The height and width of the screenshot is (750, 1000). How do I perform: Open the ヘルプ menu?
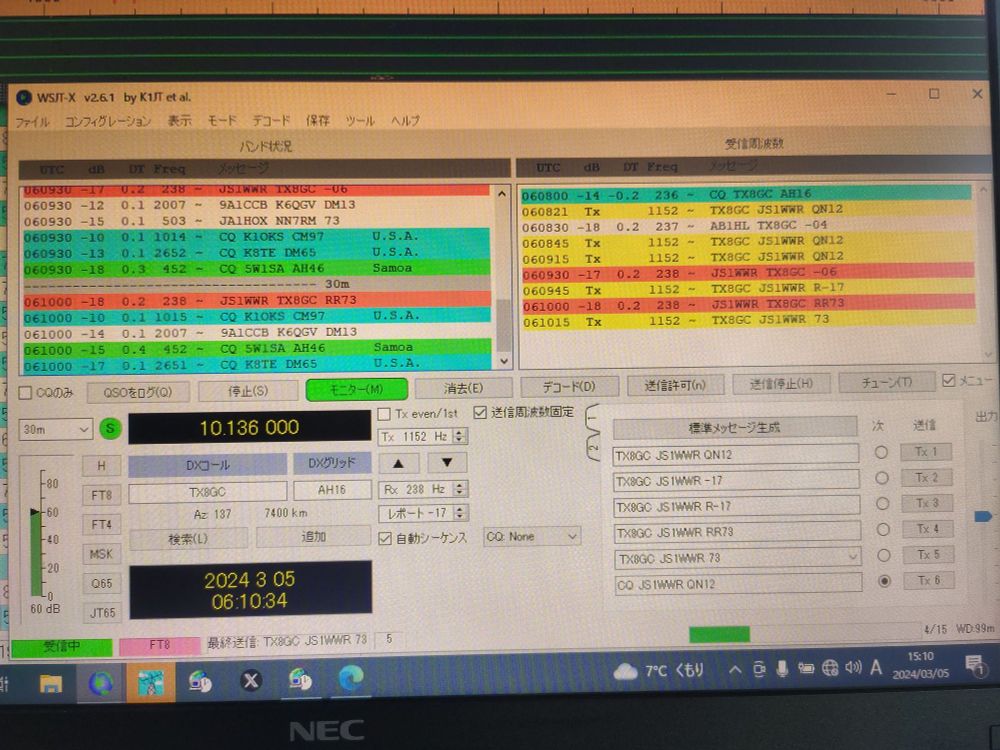(406, 120)
